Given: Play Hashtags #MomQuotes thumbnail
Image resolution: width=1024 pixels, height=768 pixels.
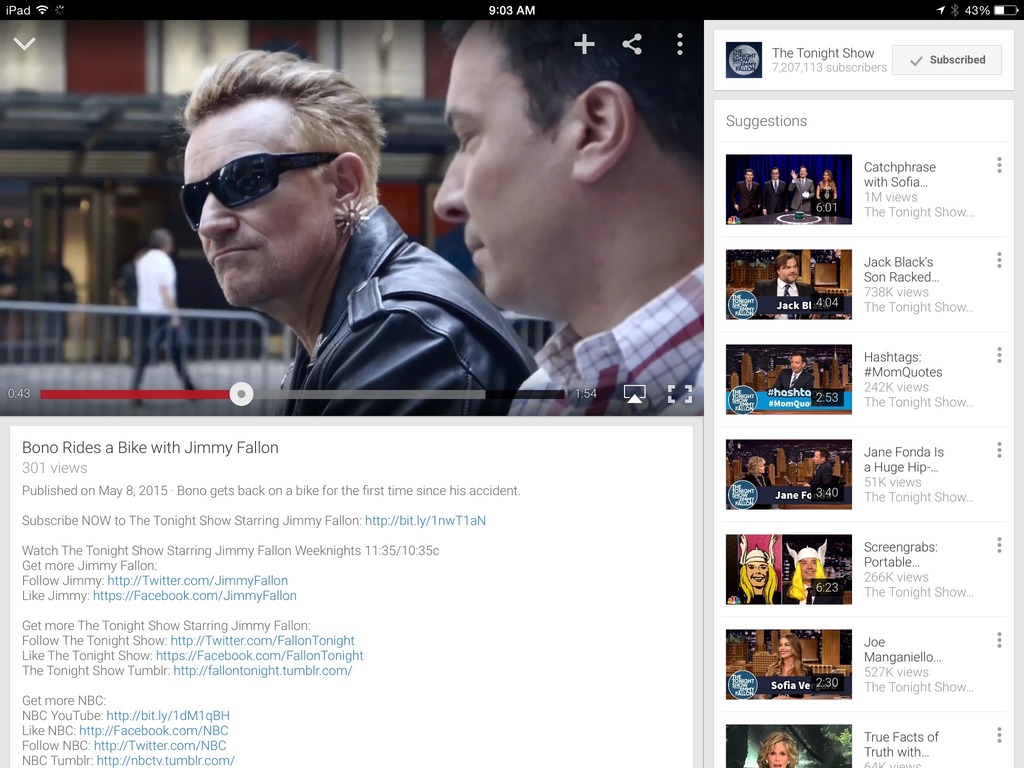Looking at the screenshot, I should pos(789,379).
